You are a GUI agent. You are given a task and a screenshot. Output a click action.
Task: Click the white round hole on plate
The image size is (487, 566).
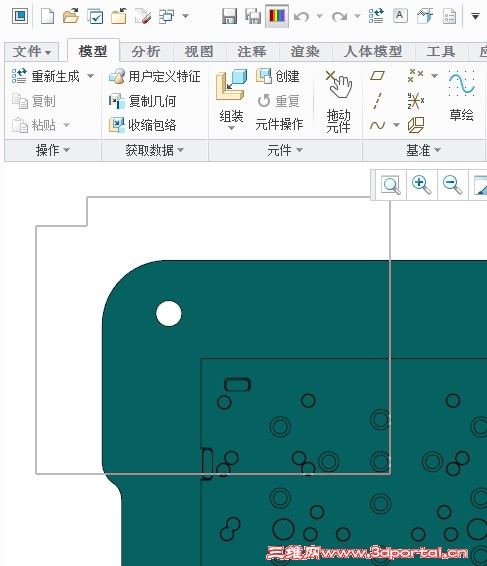[169, 313]
